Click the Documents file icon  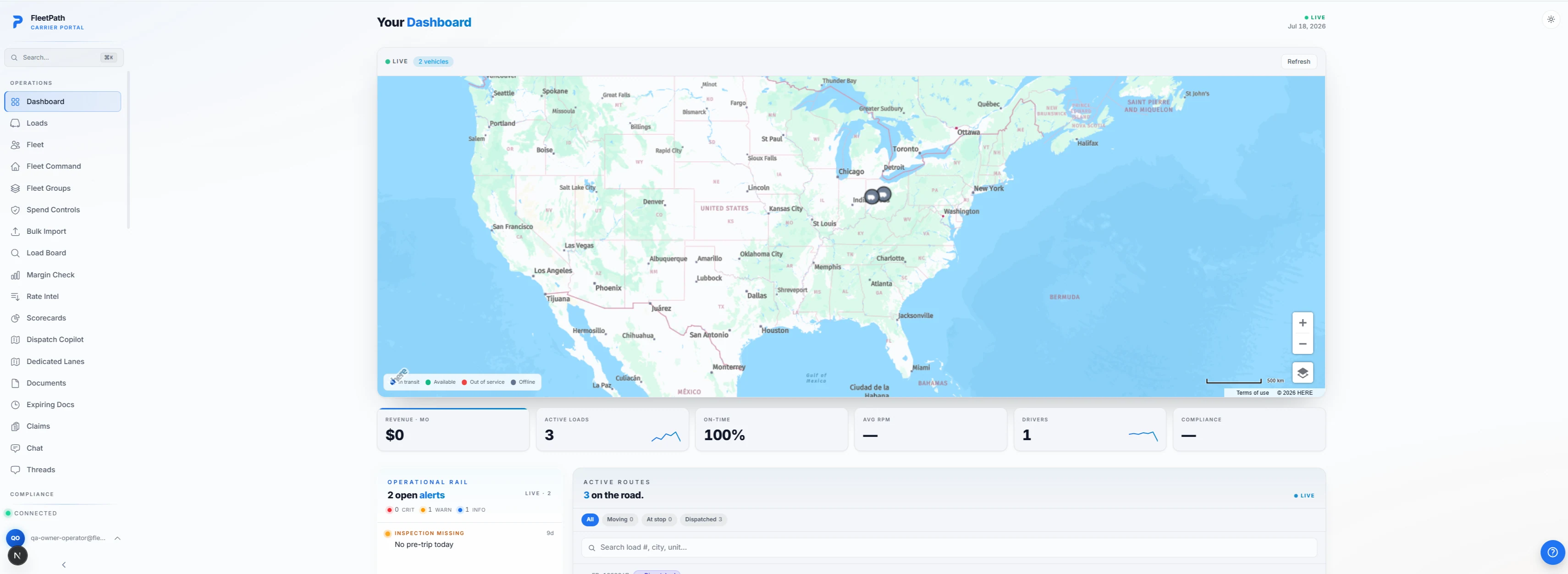15,383
